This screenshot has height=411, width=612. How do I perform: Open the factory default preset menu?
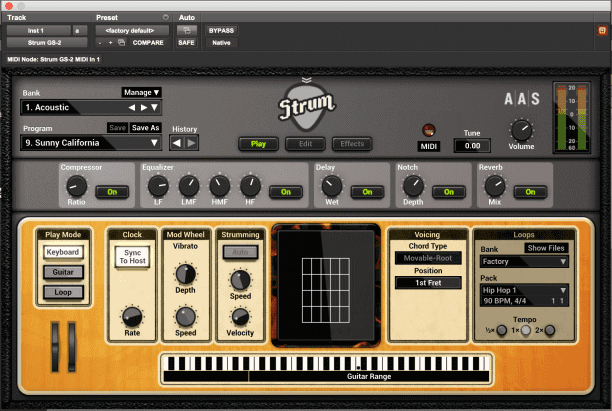(132, 30)
